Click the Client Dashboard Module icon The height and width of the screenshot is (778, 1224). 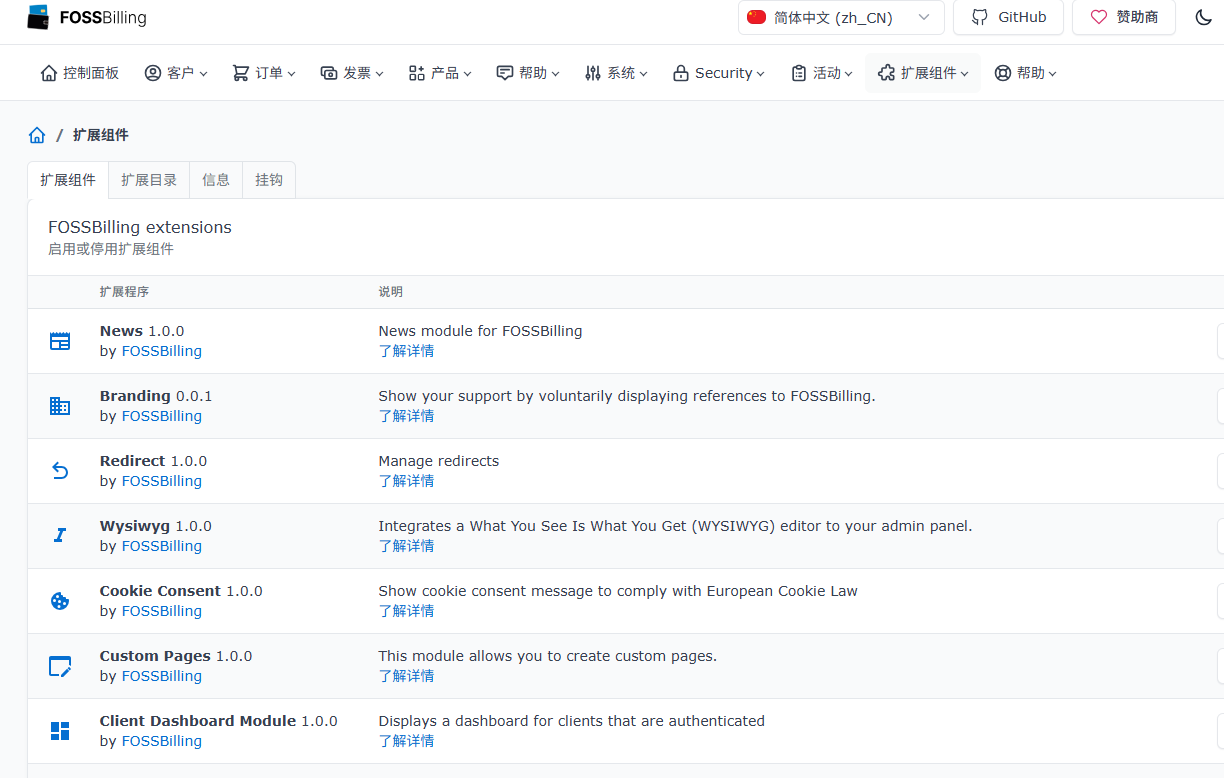(60, 731)
